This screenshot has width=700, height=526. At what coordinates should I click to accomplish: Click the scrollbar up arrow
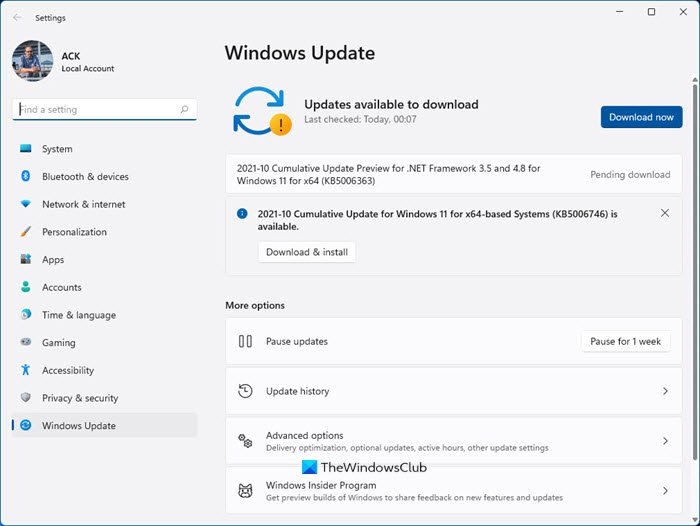(x=695, y=80)
